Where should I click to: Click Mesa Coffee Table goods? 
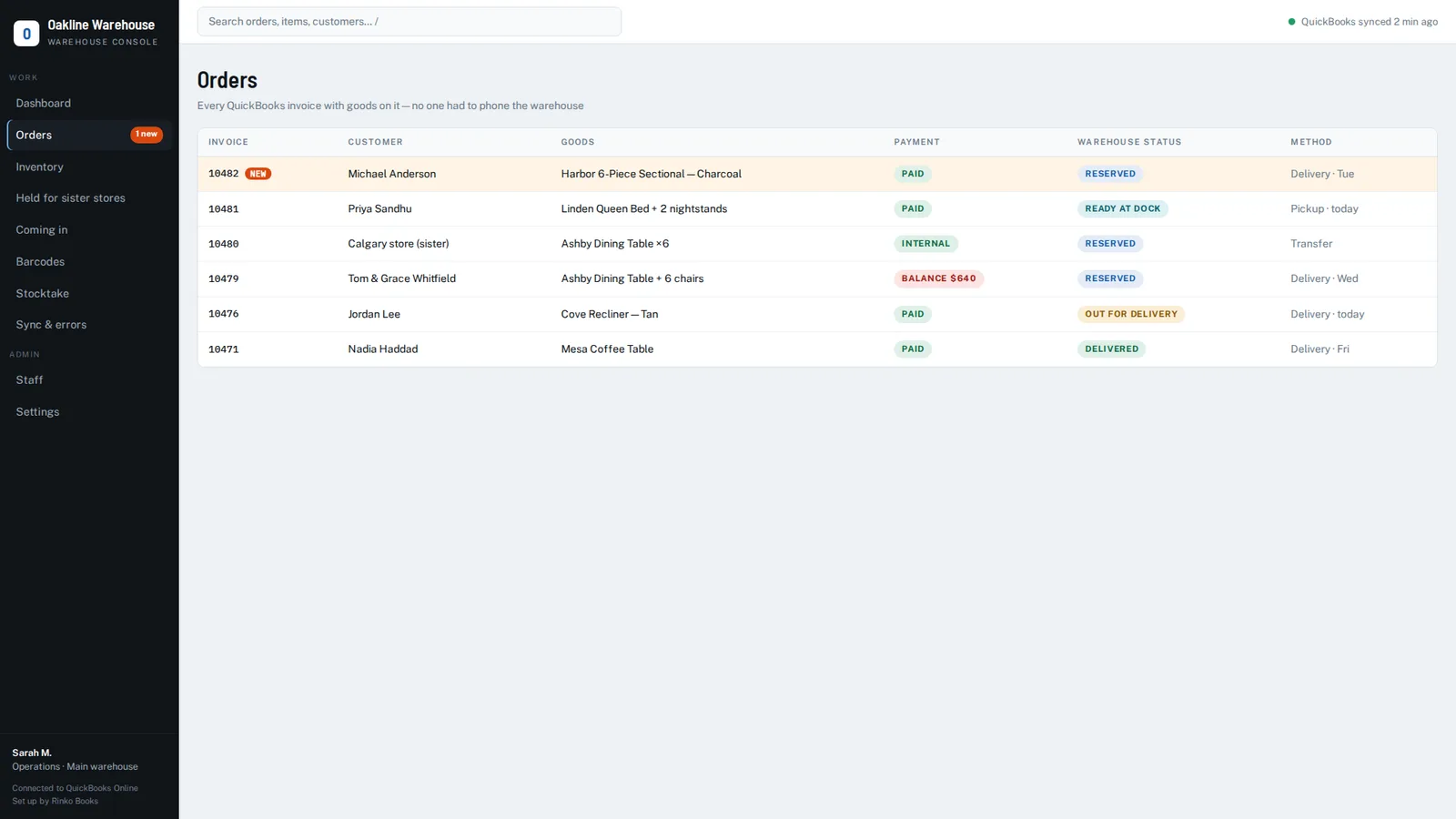(x=607, y=349)
